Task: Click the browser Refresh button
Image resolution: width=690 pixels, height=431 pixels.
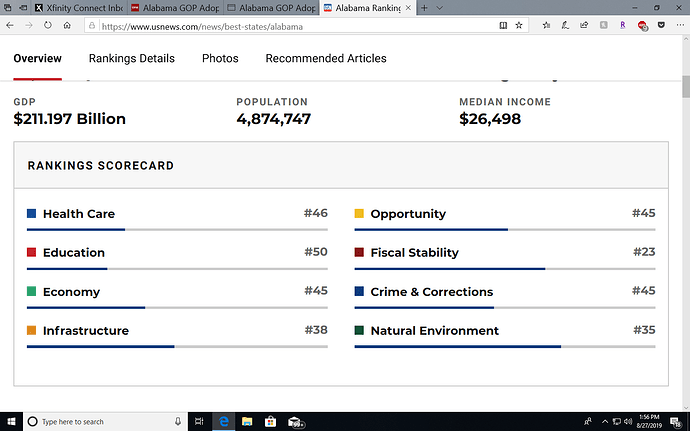Action: click(49, 25)
